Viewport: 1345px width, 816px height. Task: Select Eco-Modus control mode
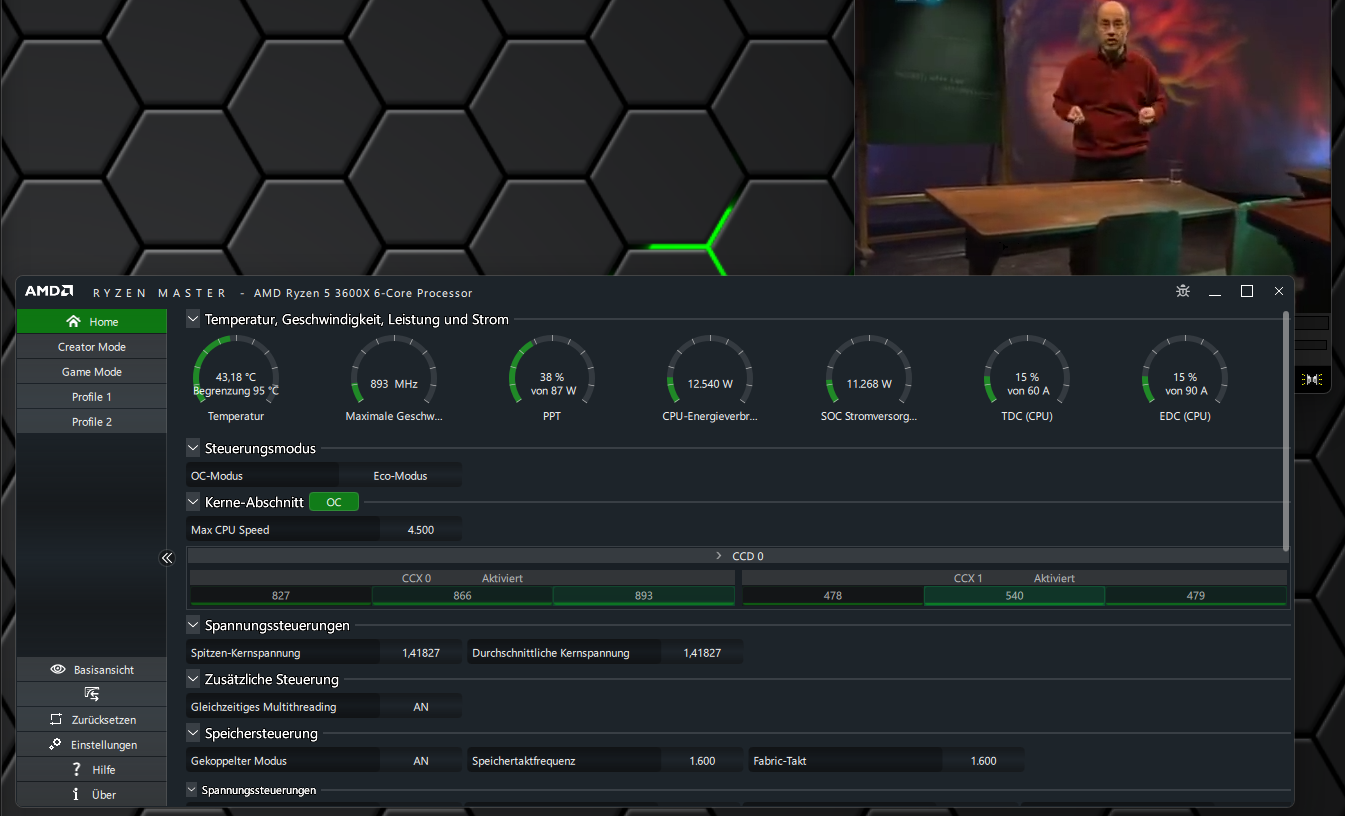pos(401,475)
